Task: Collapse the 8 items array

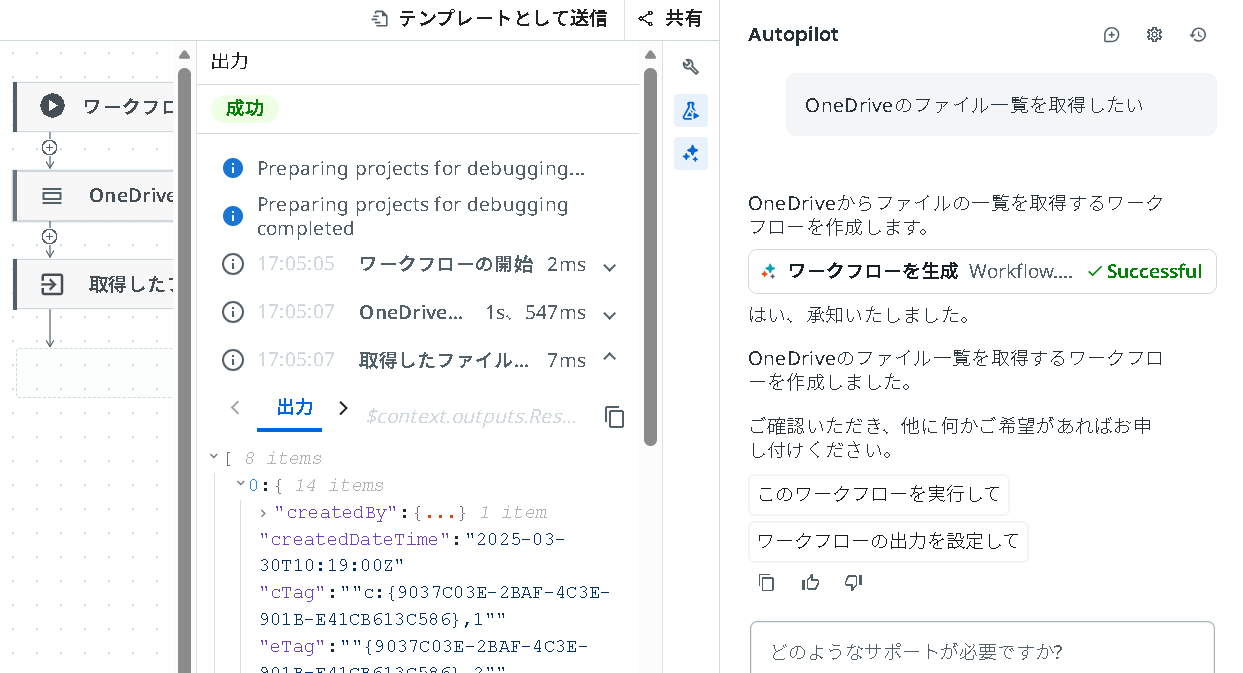Action: (x=213, y=457)
